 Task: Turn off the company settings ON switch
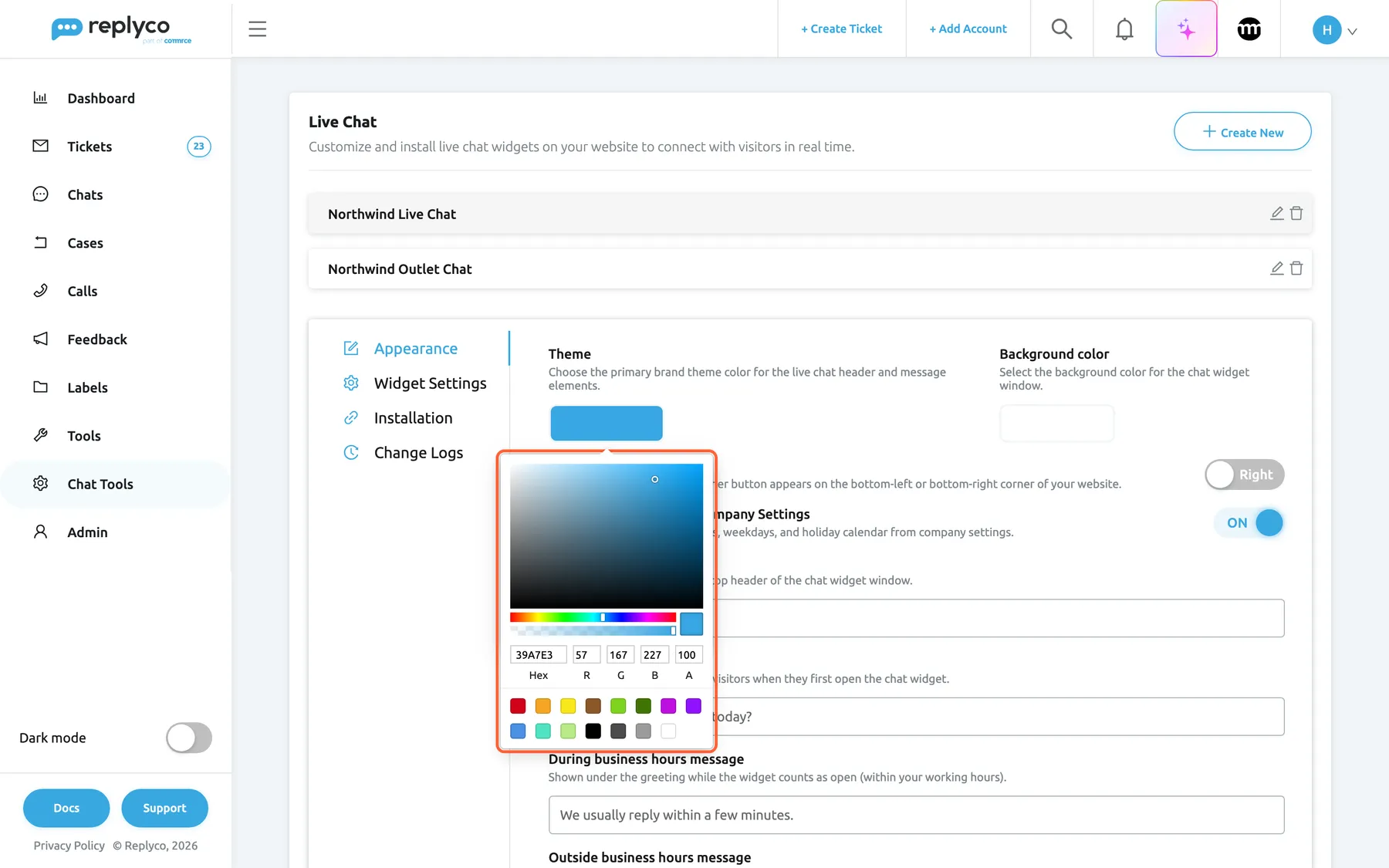[1249, 523]
